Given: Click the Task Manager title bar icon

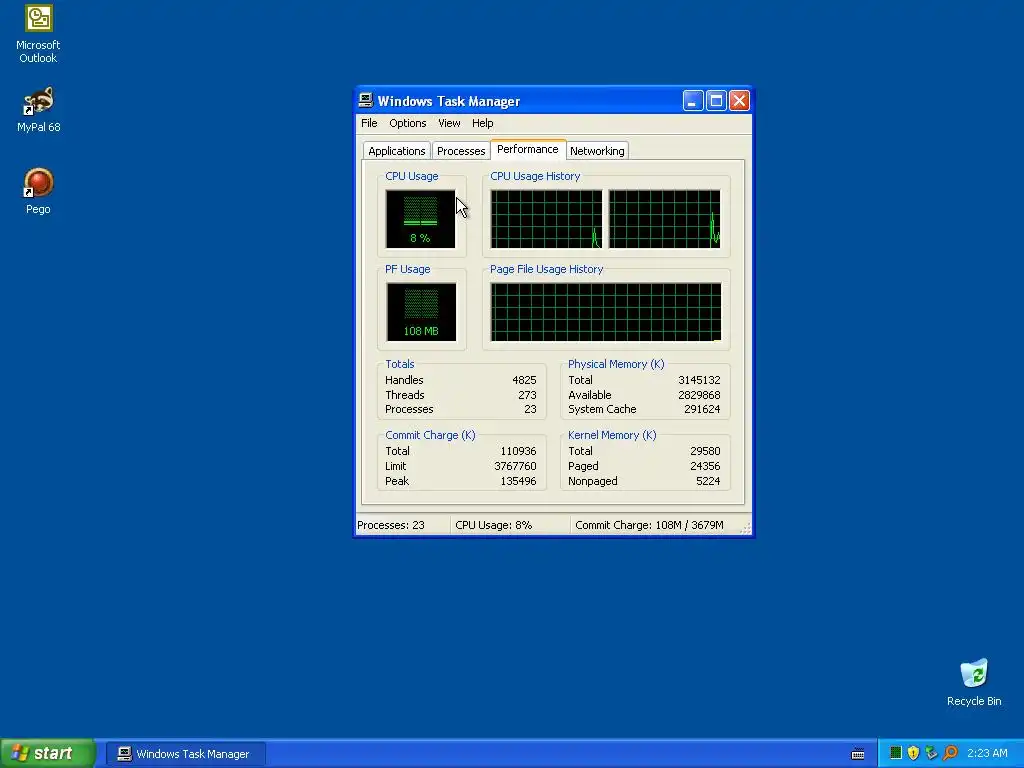Looking at the screenshot, I should pyautogui.click(x=366, y=101).
